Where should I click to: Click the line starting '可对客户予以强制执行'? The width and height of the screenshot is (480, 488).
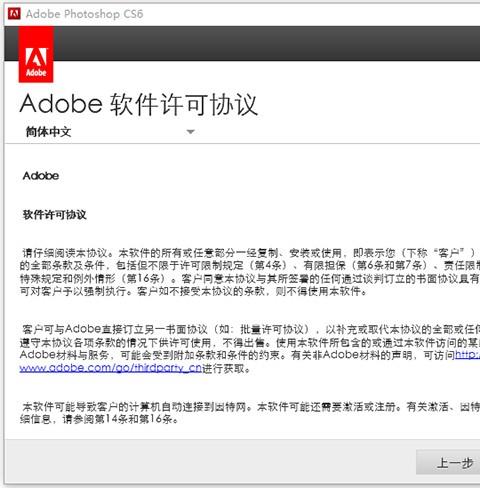[193, 292]
